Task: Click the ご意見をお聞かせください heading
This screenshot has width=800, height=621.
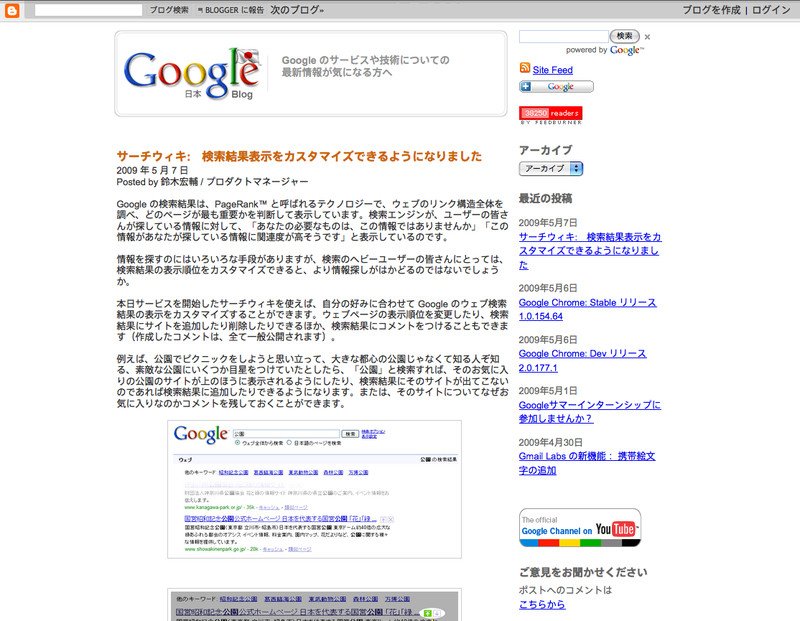Action: (583, 573)
